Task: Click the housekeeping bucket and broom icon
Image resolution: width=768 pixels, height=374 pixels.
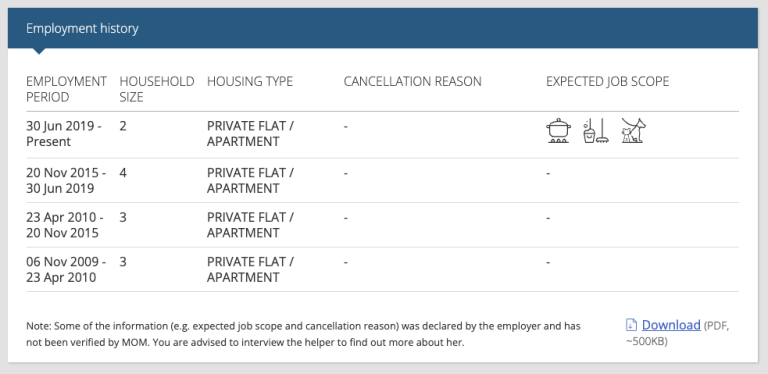Action: pos(596,130)
